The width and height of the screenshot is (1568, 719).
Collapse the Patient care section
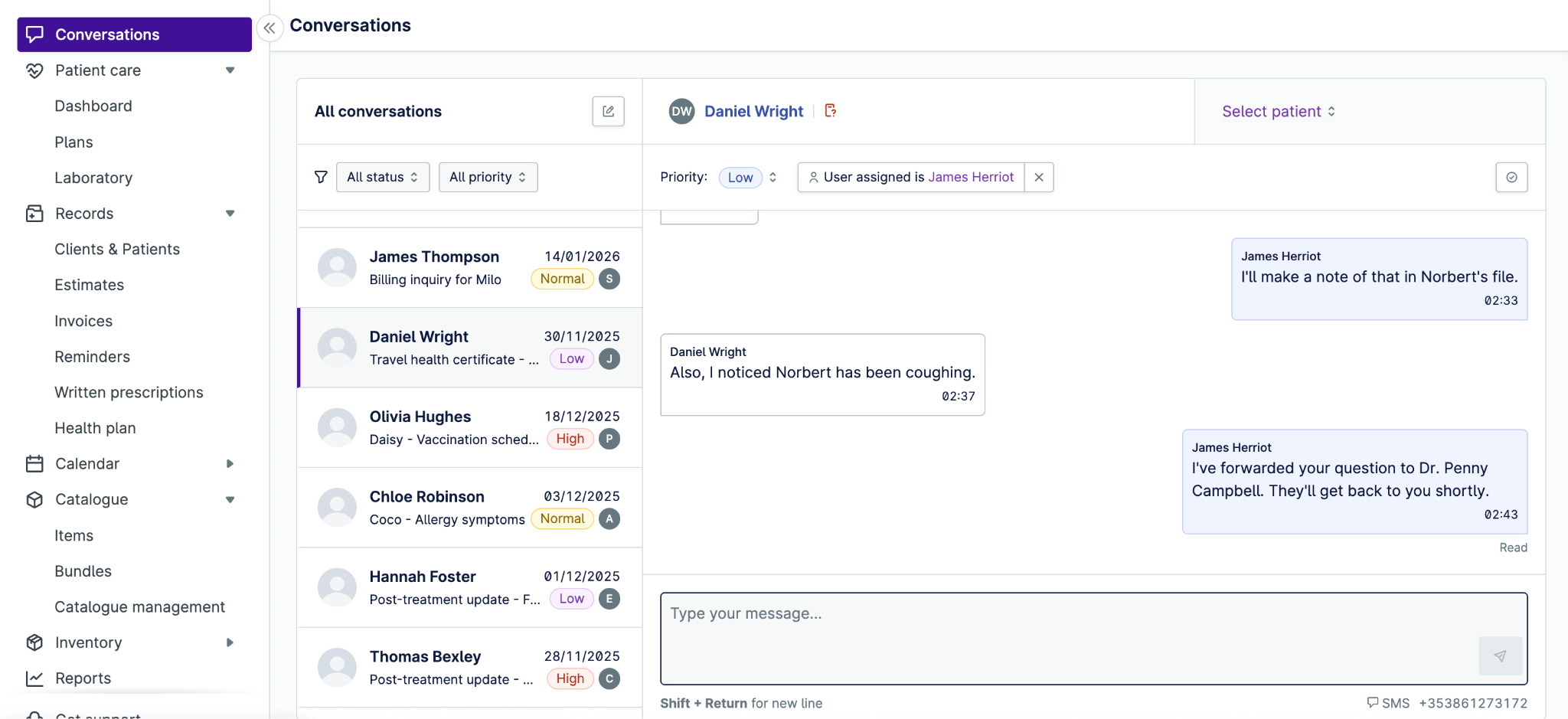230,70
